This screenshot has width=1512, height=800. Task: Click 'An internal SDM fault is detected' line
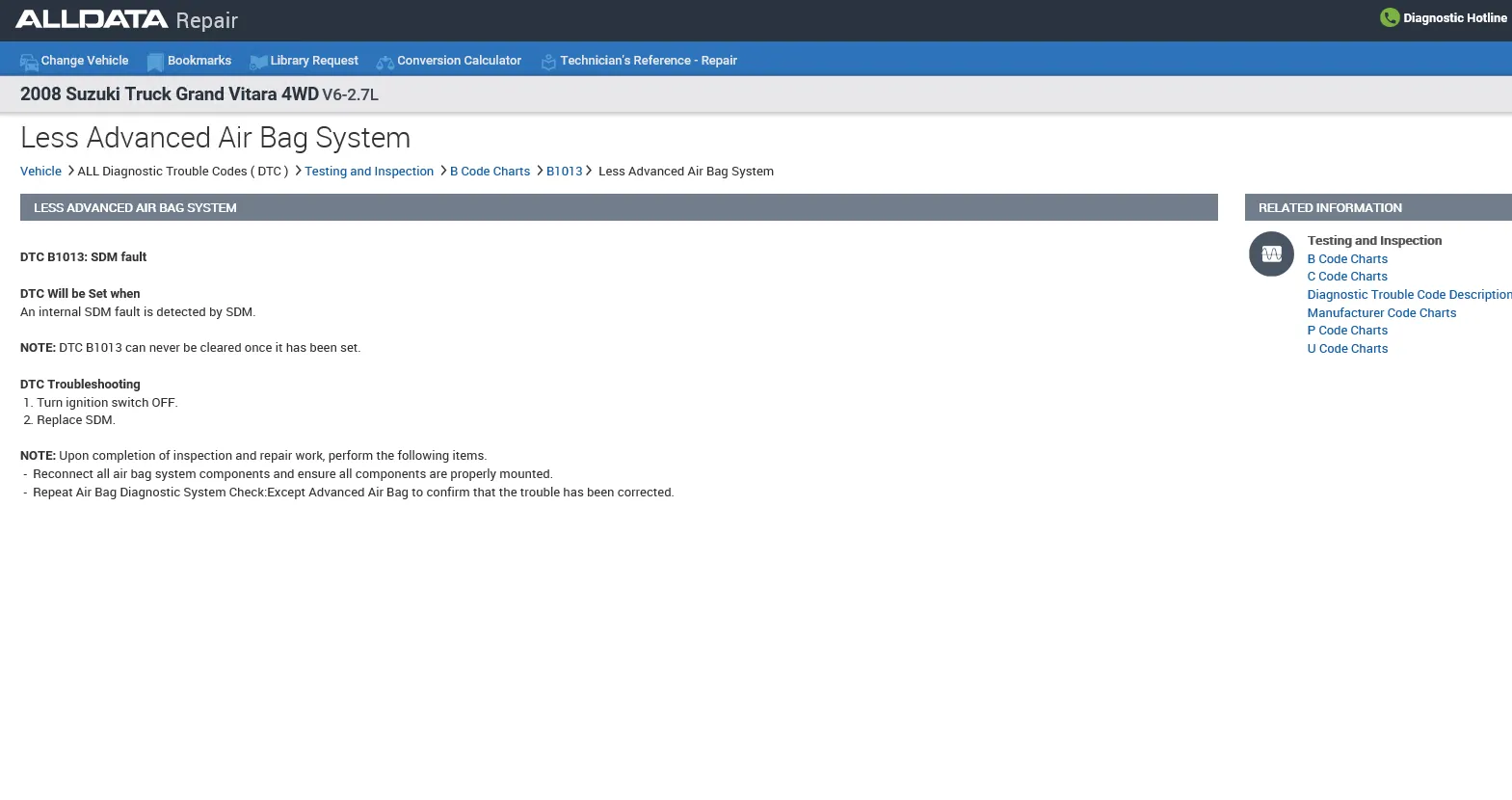coord(138,312)
